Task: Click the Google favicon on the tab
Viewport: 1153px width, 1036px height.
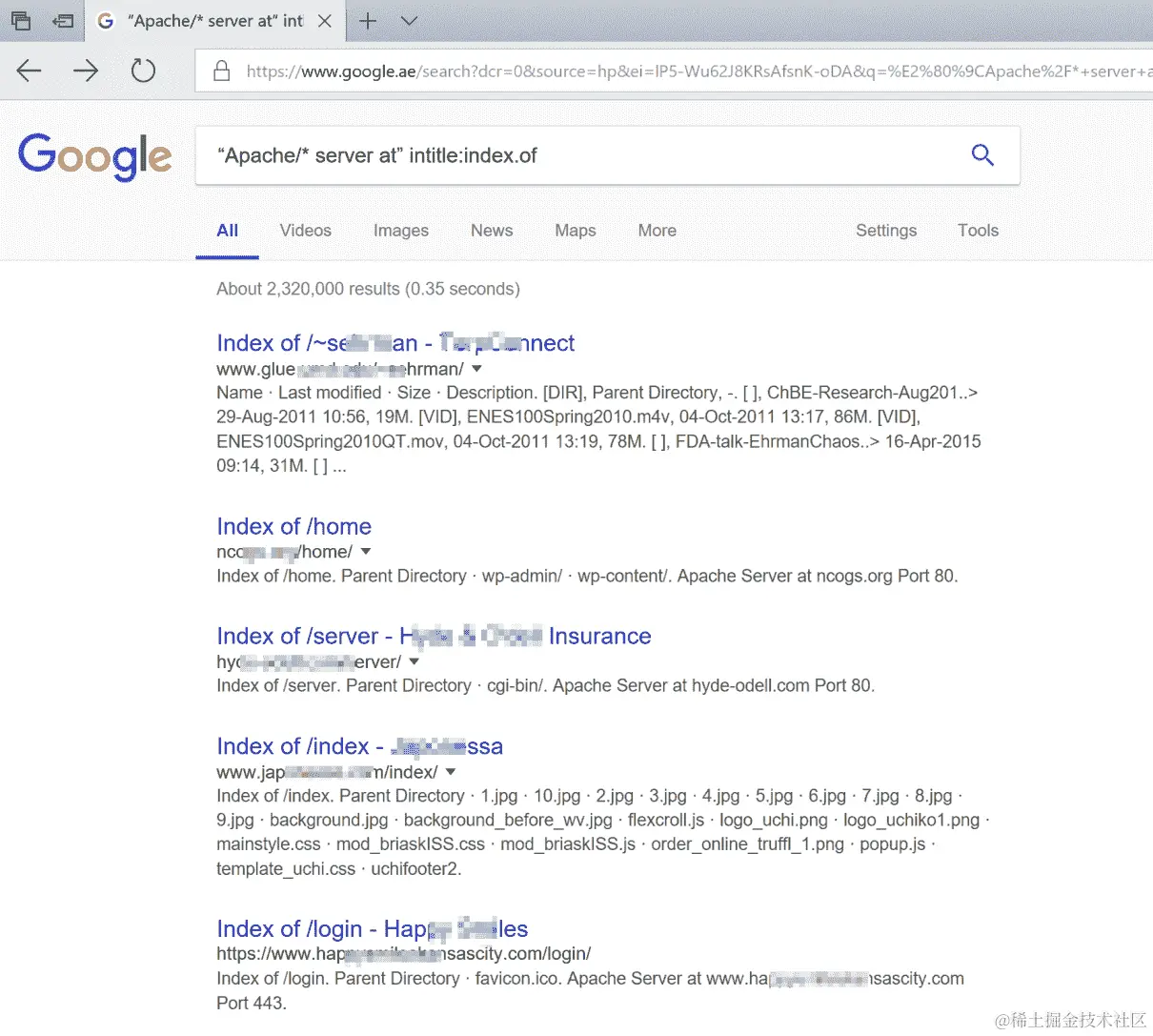Action: click(106, 21)
